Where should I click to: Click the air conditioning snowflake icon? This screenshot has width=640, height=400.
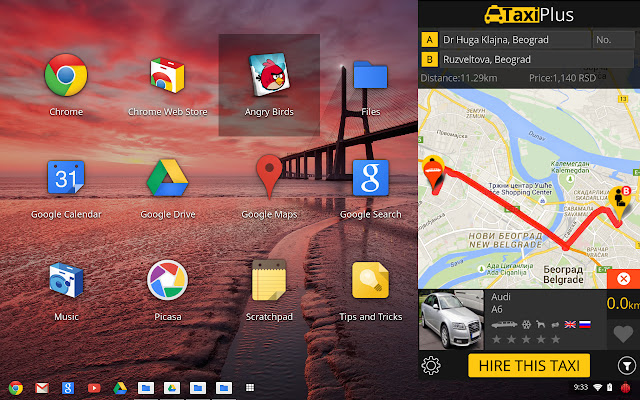point(527,324)
